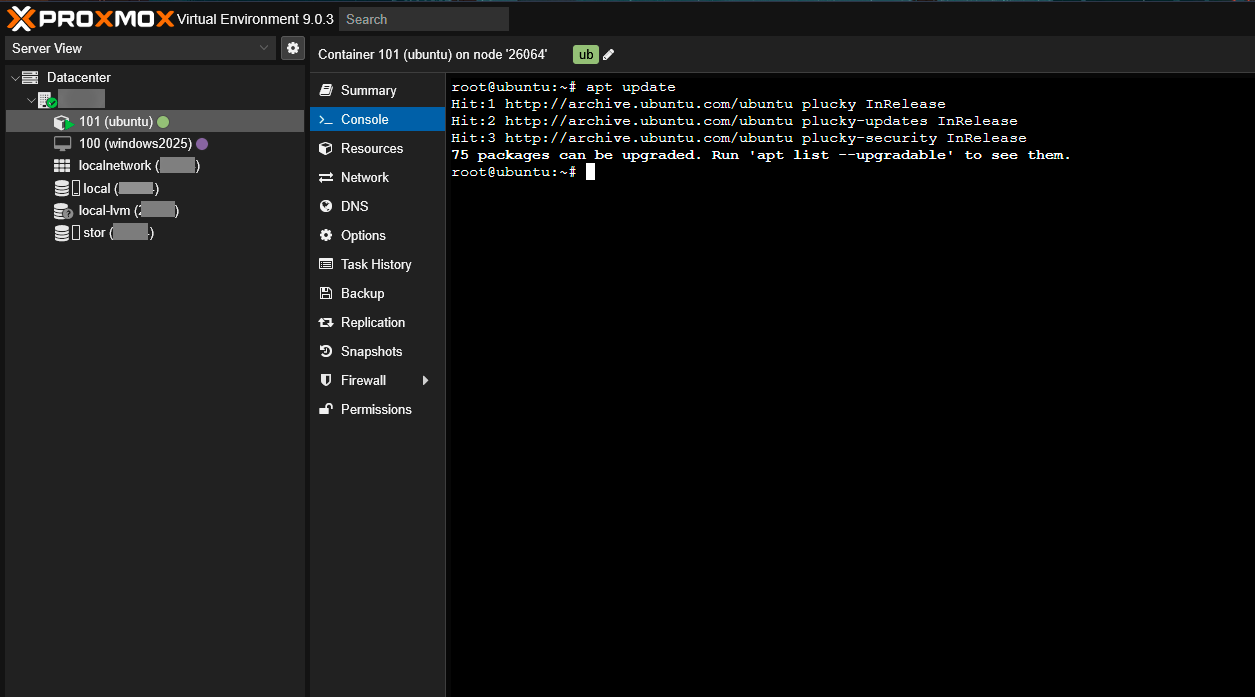Image resolution: width=1255 pixels, height=697 pixels.
Task: Click the green 'ub' tag label
Action: click(585, 55)
